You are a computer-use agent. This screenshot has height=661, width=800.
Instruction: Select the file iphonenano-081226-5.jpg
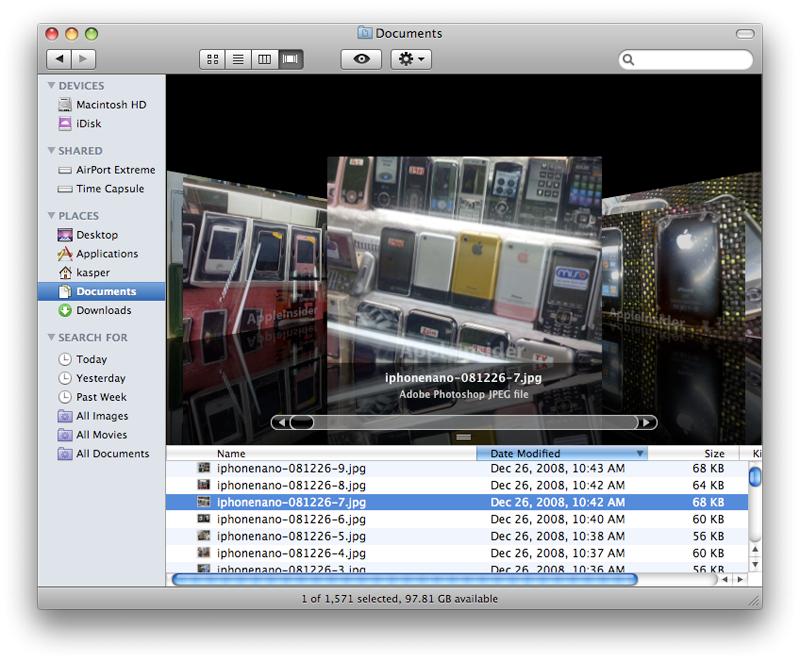(x=291, y=536)
